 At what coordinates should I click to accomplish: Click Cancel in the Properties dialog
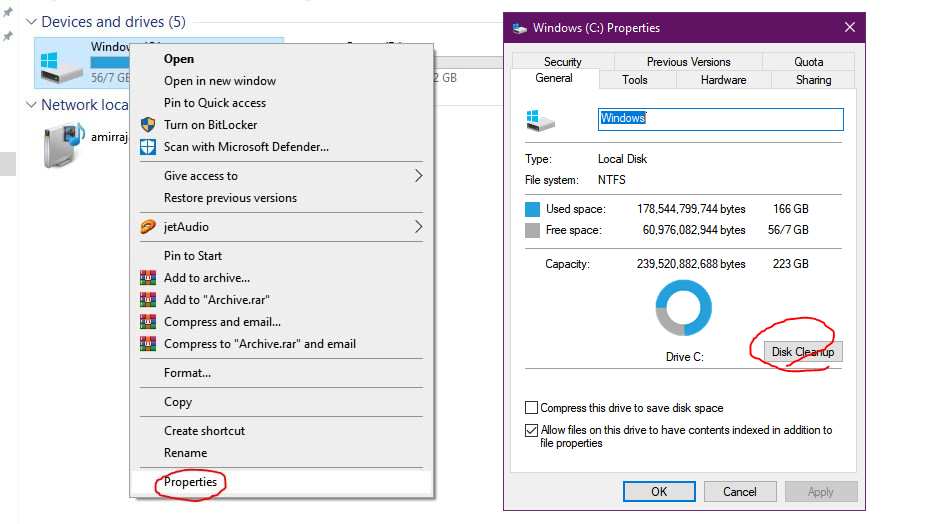coord(740,491)
